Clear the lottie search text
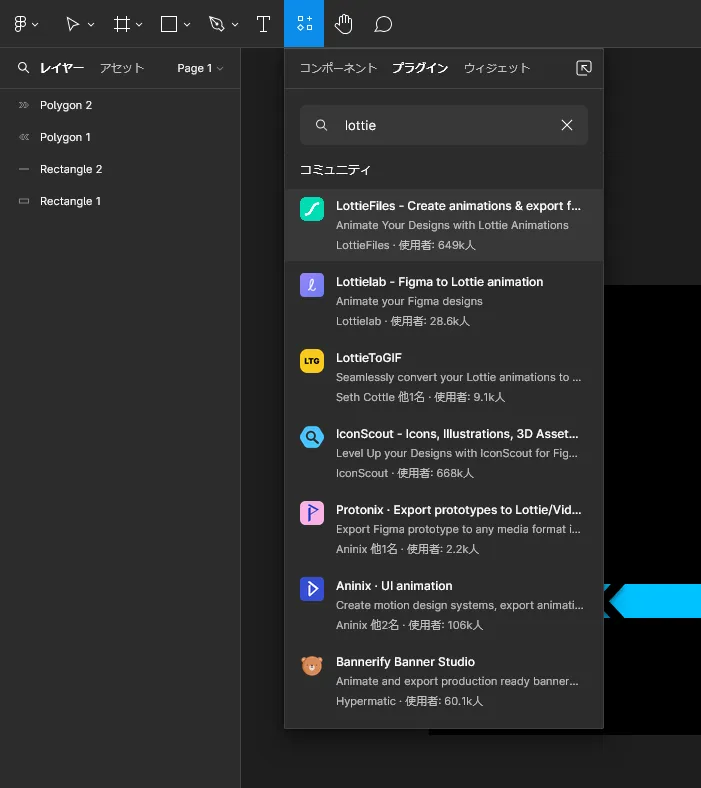 (567, 125)
